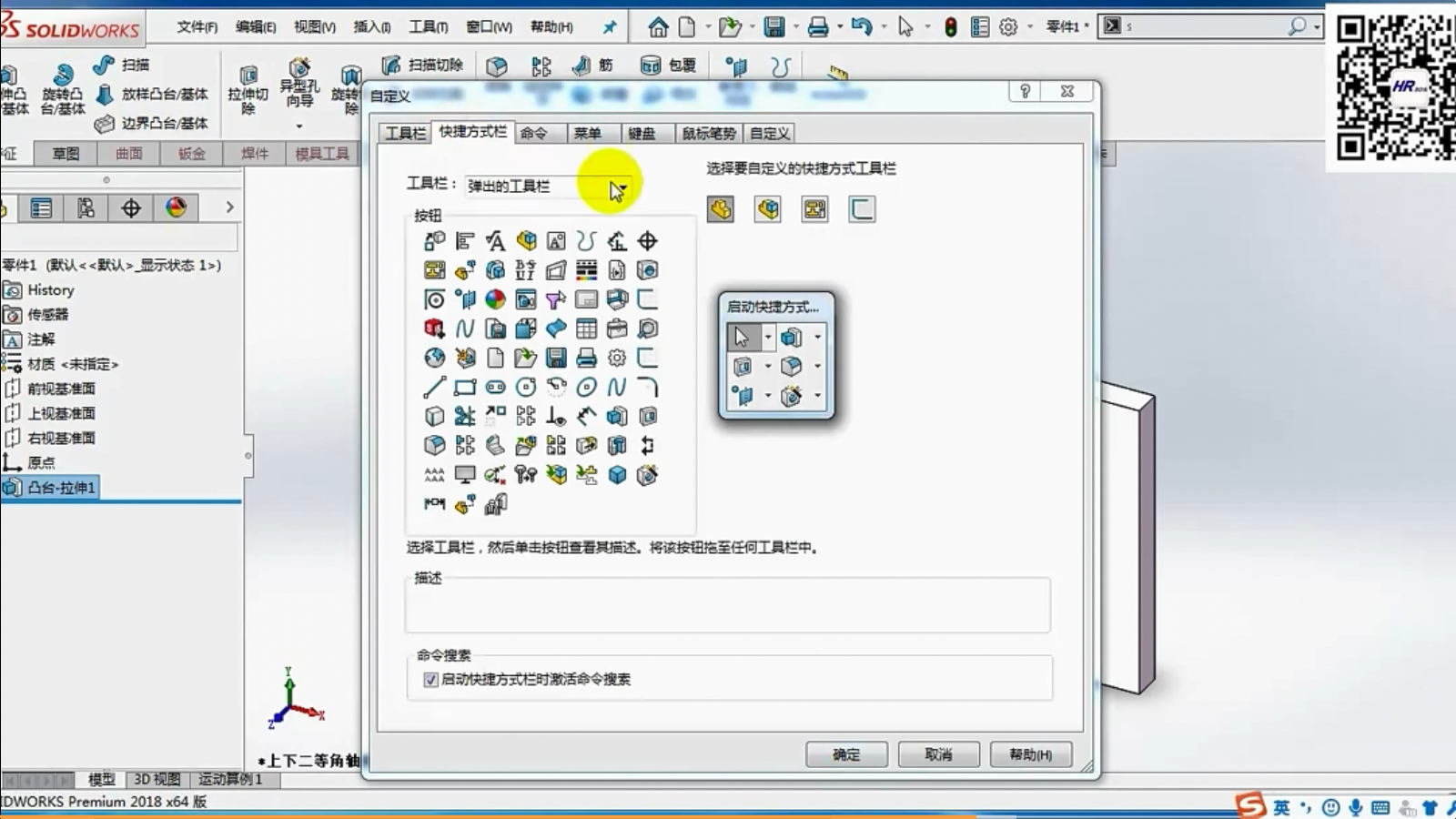Open the 工具栏 dropdown list
Screen dimensions: 1456x819
620,187
